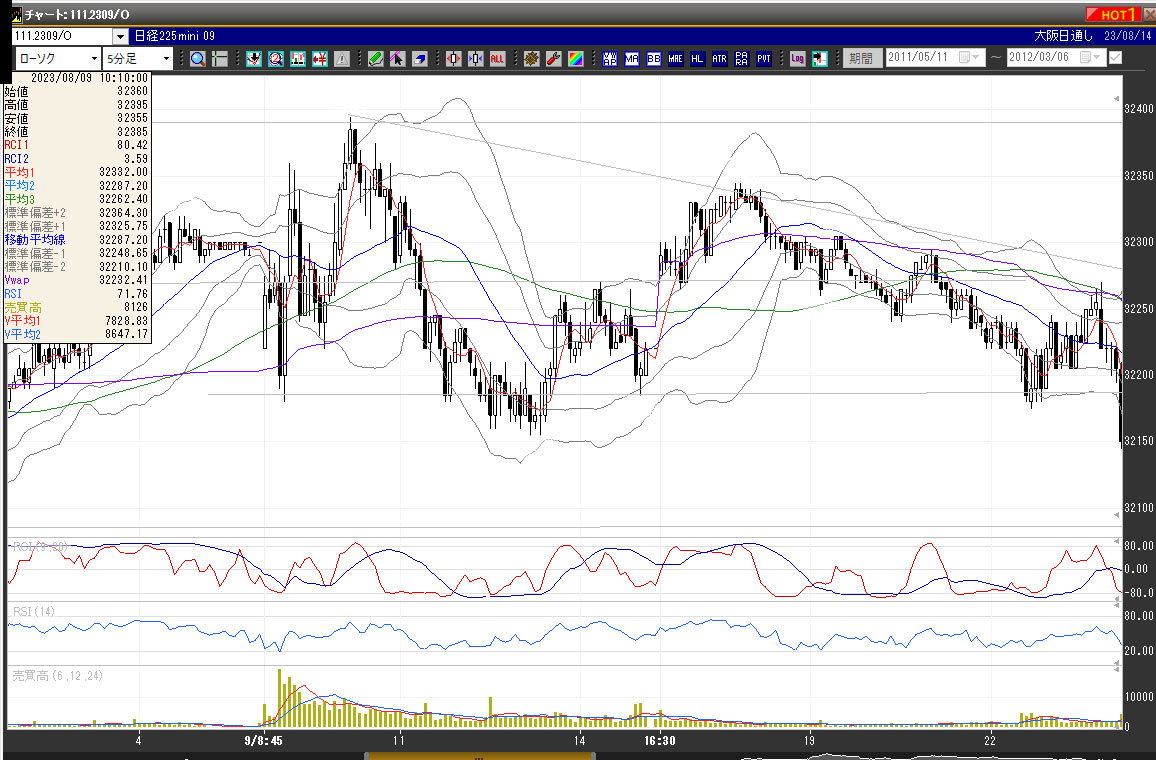The height and width of the screenshot is (760, 1156).
Task: Click the 始値 open price row
Action: (76, 91)
